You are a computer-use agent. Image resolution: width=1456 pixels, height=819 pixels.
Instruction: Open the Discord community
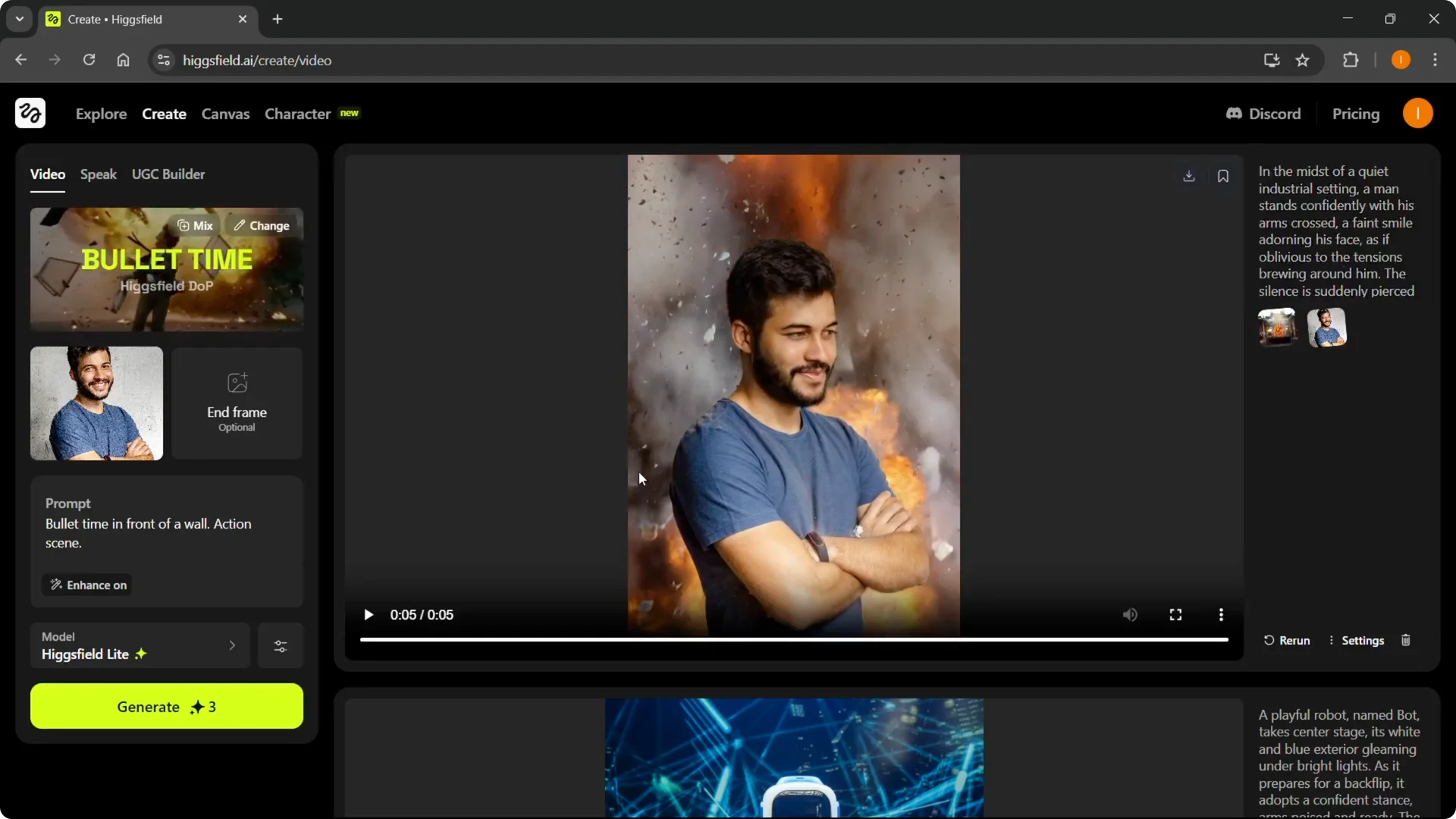click(1263, 114)
